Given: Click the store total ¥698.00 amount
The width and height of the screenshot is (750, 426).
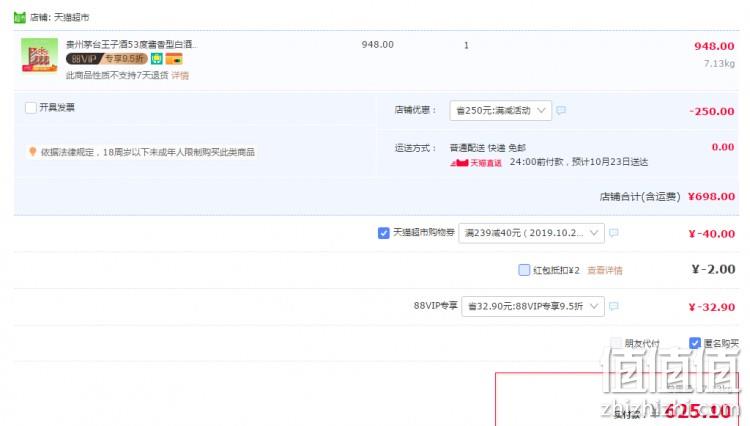Looking at the screenshot, I should pos(711,197).
